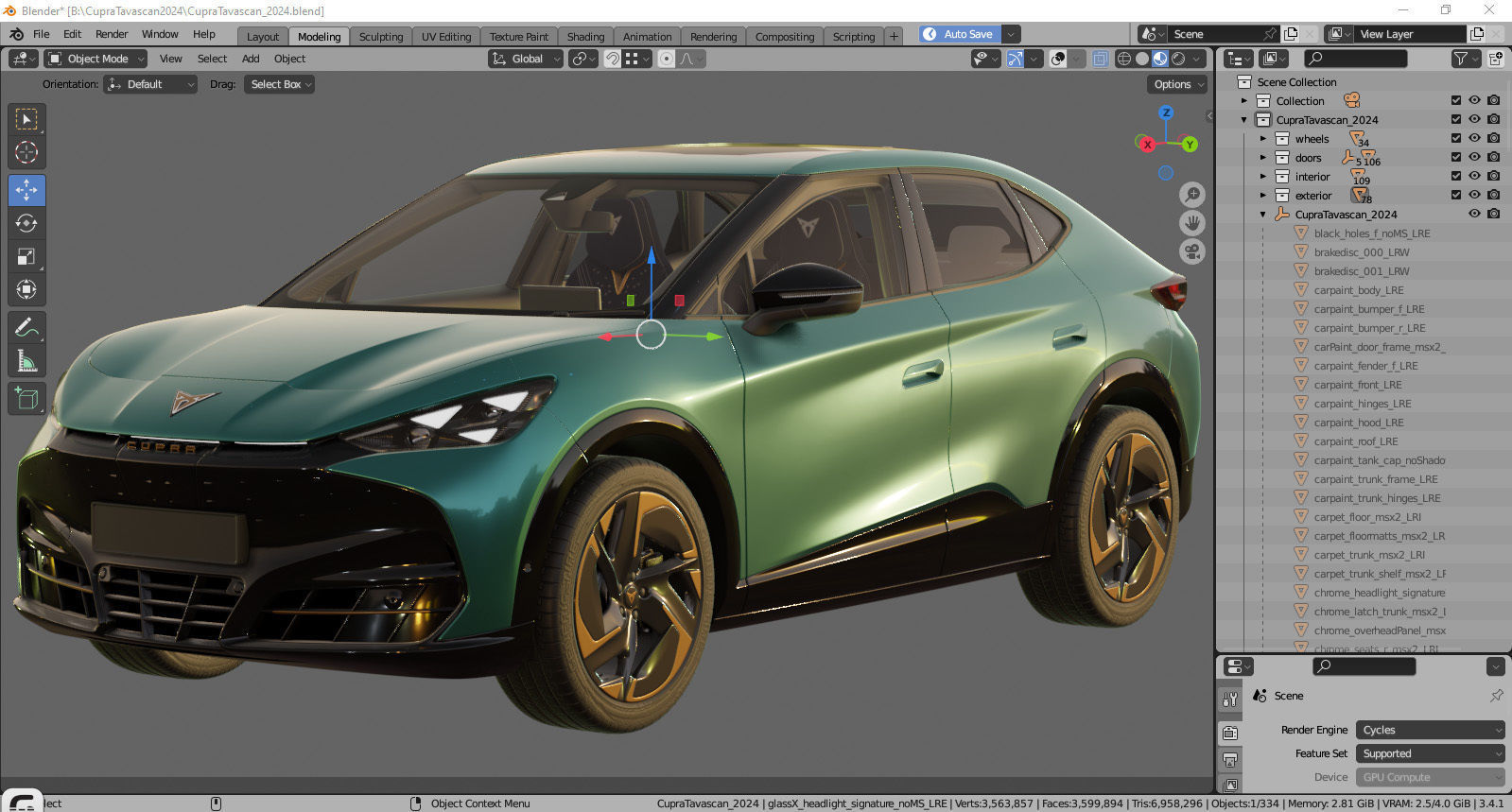Open the Feature Set Supported dropdown
Image resolution: width=1512 pixels, height=812 pixels.
click(x=1430, y=753)
